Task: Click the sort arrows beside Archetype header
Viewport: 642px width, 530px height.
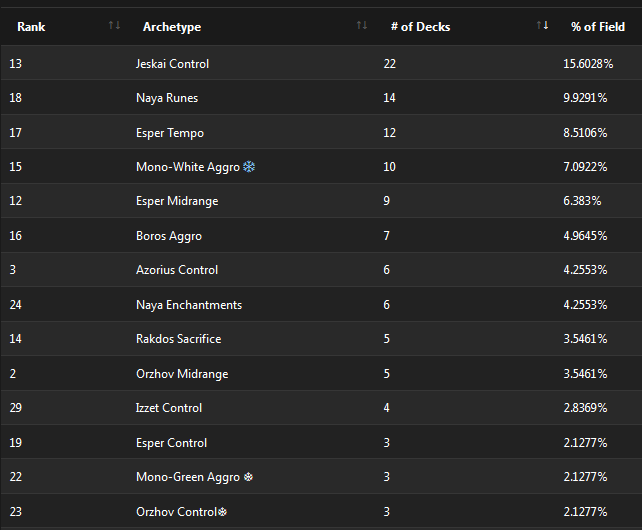Action: pyautogui.click(x=361, y=26)
